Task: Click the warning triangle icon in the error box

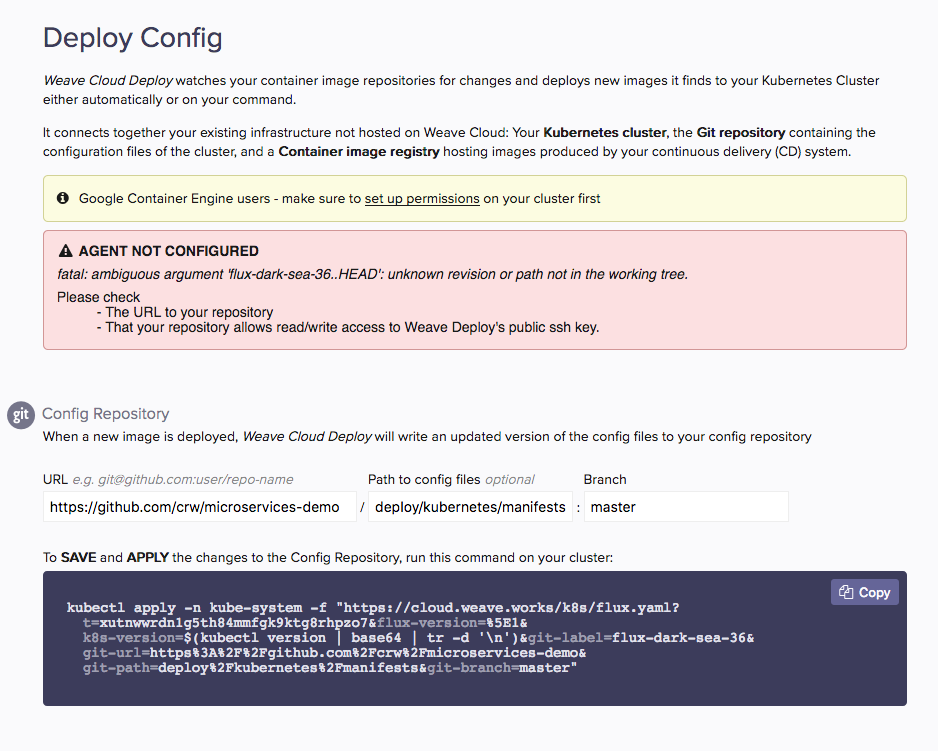Action: 65,251
